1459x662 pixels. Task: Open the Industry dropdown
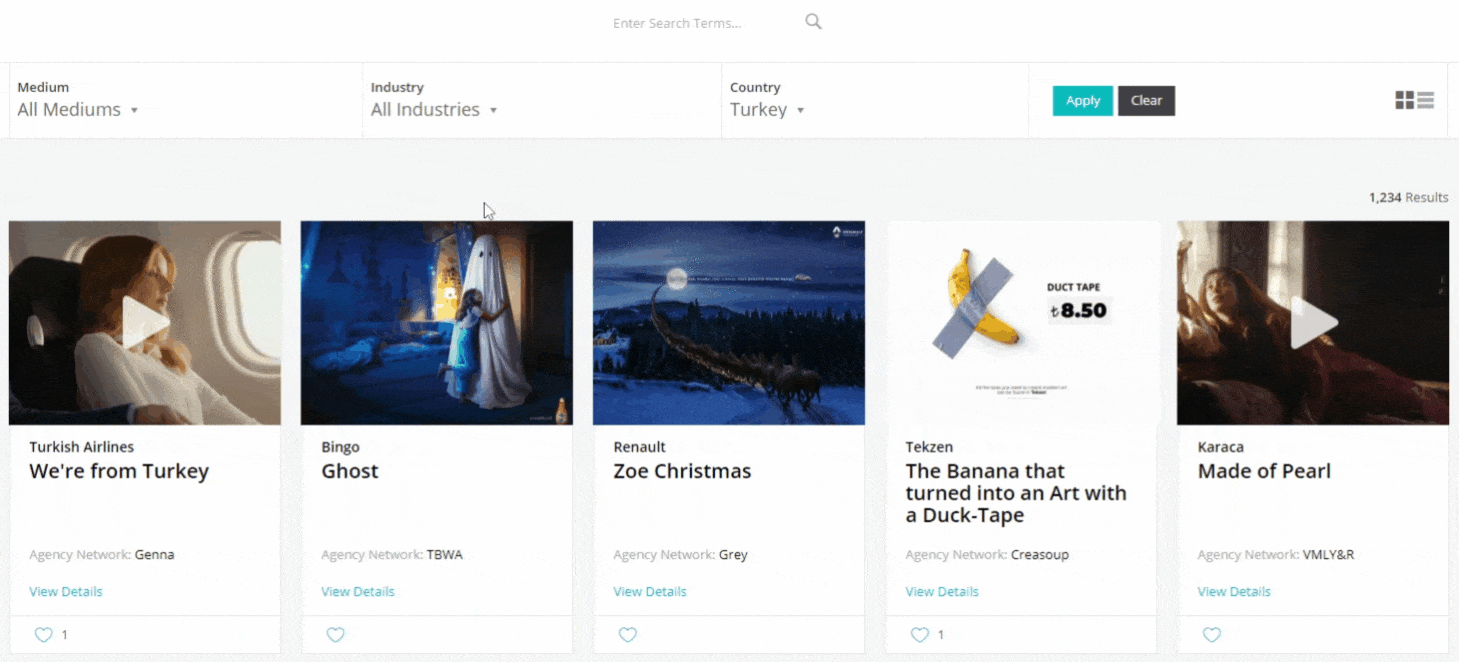pos(434,109)
